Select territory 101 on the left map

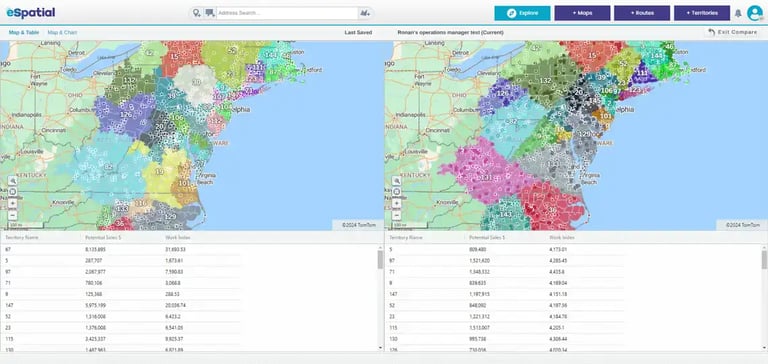click(184, 184)
